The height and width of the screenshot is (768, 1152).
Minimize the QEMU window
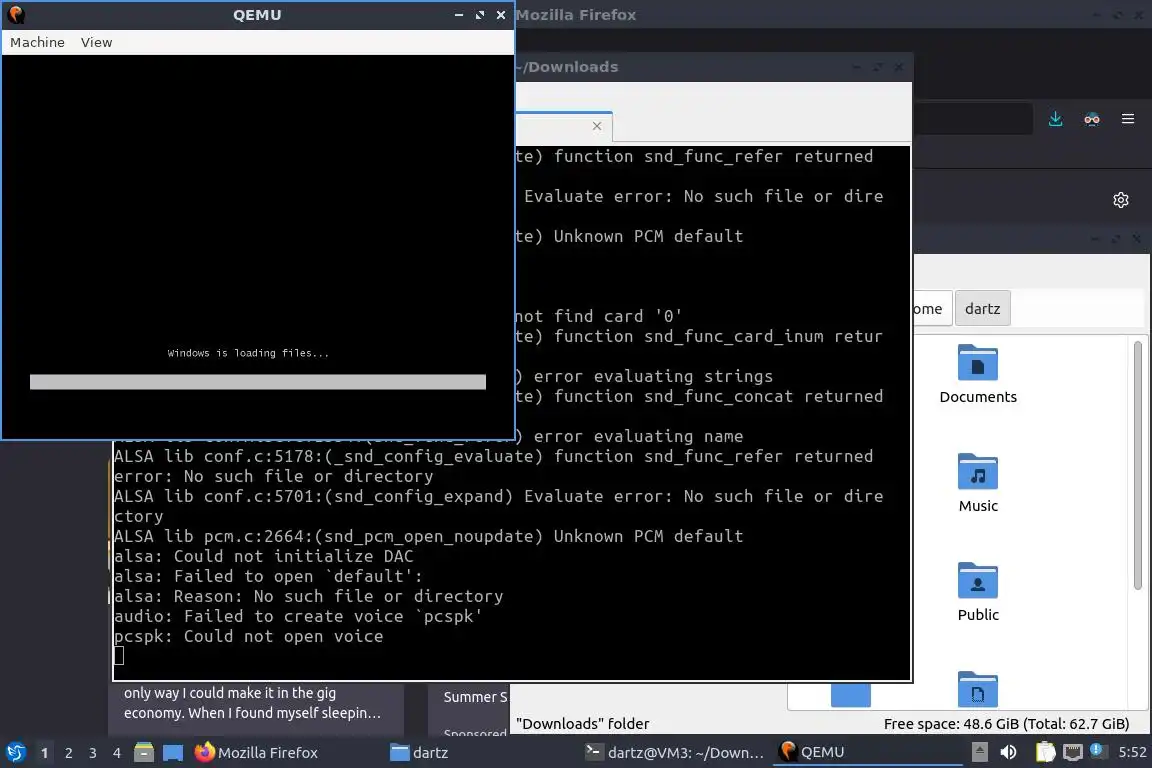tap(458, 15)
